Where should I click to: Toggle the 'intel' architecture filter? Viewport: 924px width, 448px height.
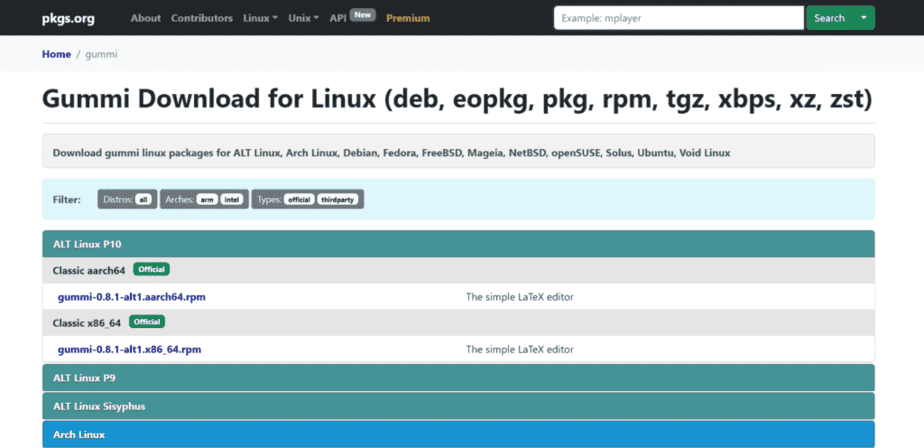coord(233,200)
